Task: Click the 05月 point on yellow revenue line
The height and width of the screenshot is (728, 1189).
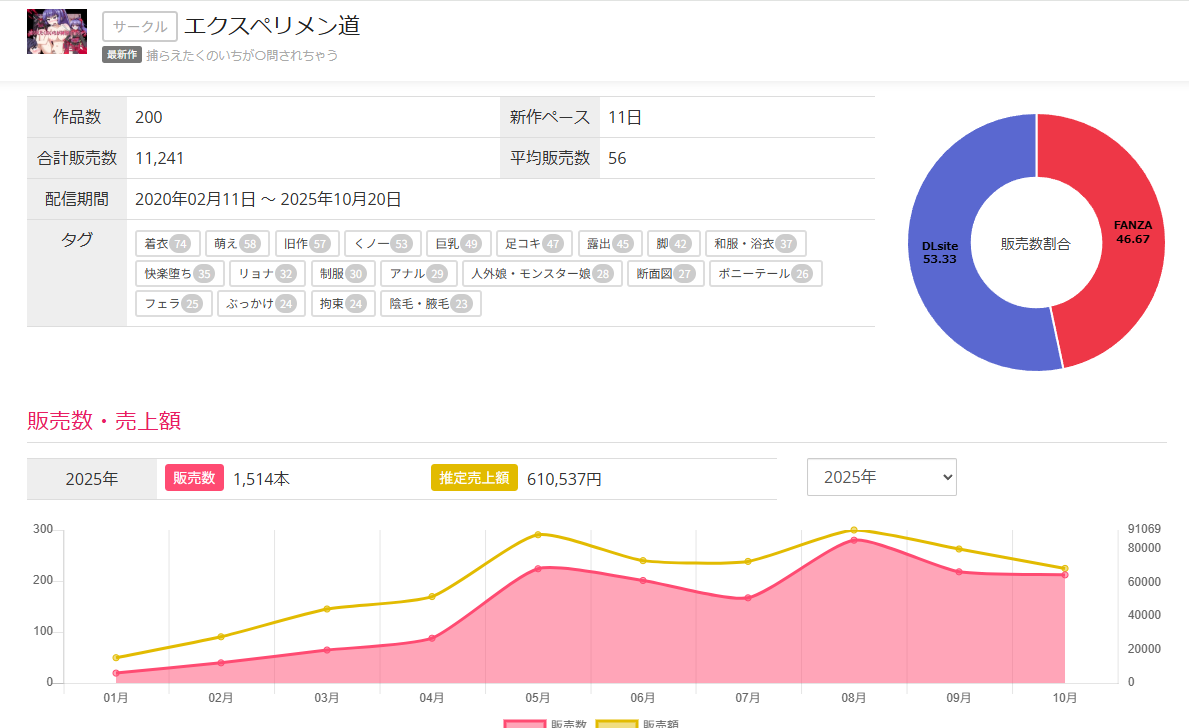Action: click(x=538, y=534)
